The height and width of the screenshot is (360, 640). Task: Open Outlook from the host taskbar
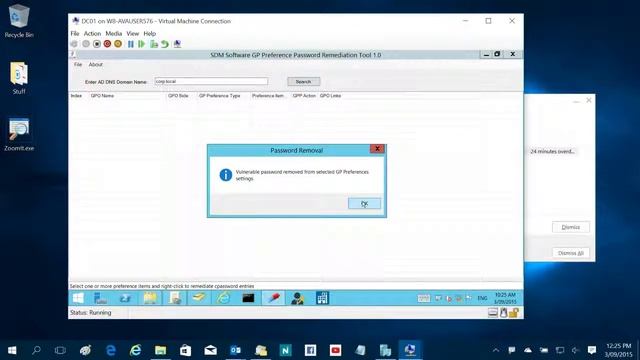(236, 350)
